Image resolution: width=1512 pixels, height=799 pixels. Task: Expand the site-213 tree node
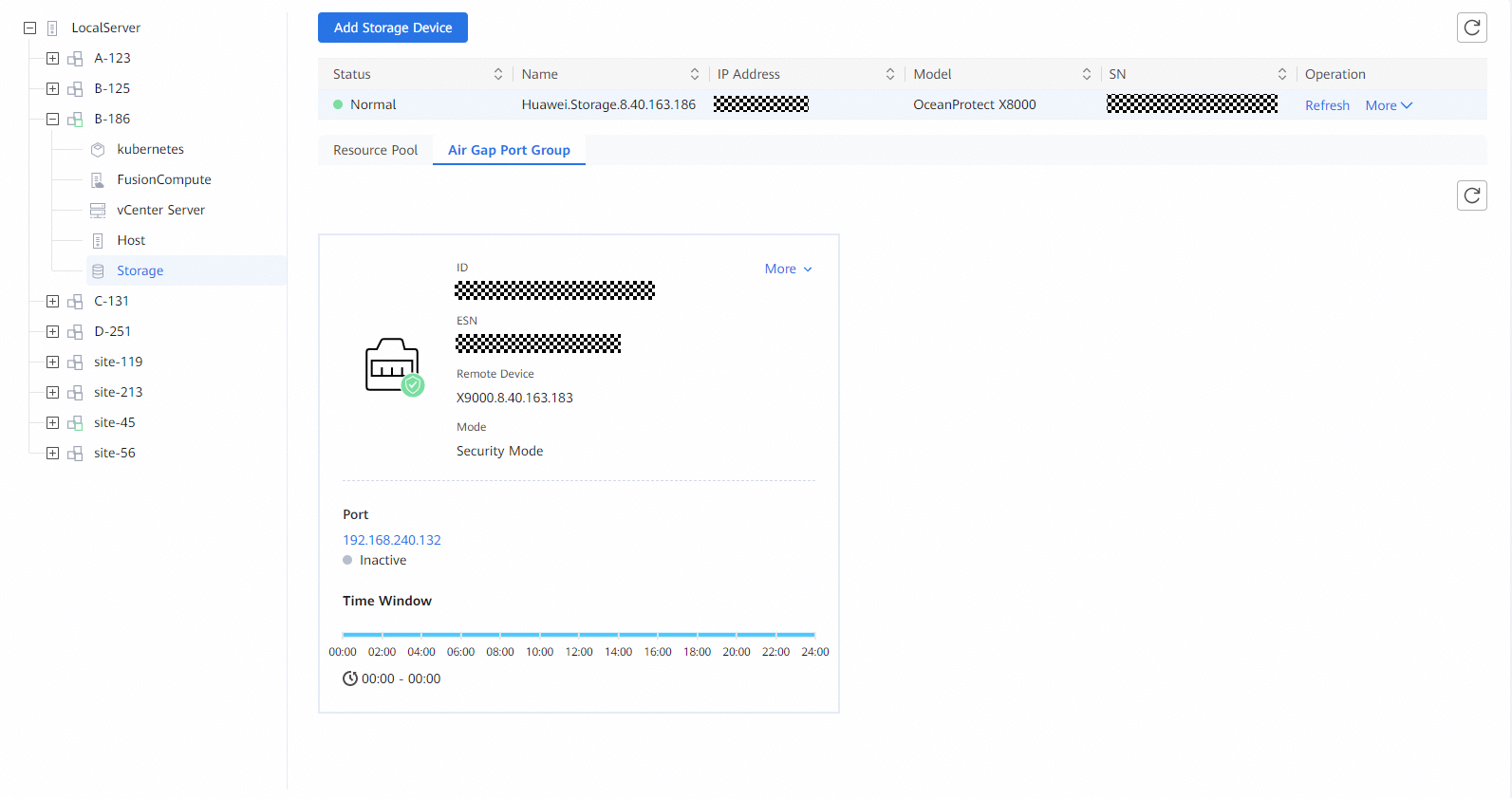click(53, 393)
